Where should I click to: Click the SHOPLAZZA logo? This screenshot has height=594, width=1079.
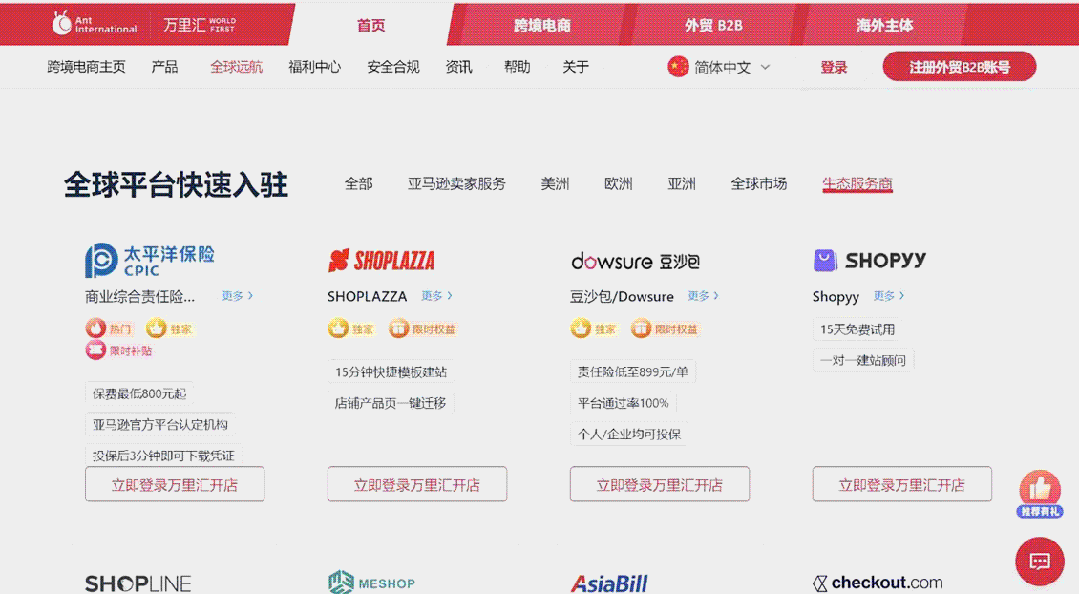click(x=381, y=260)
